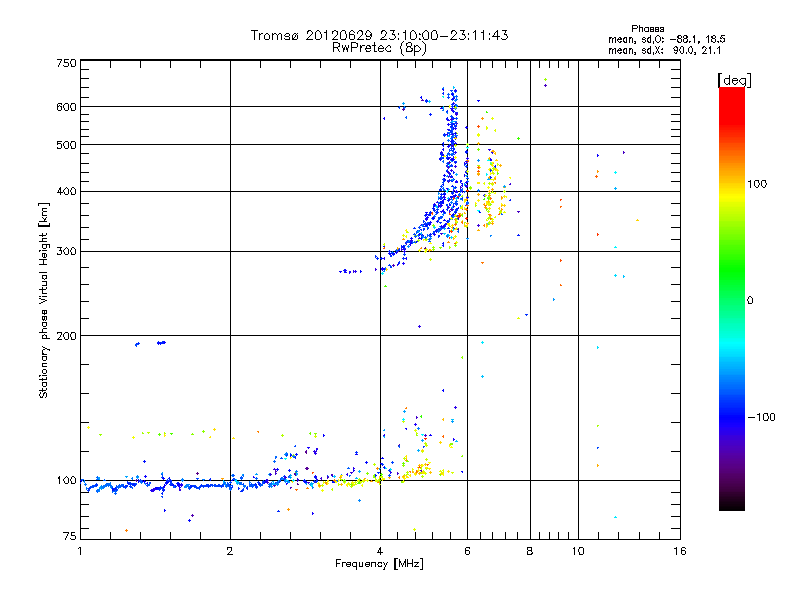Click the y-axis tick label '500'

67,145
